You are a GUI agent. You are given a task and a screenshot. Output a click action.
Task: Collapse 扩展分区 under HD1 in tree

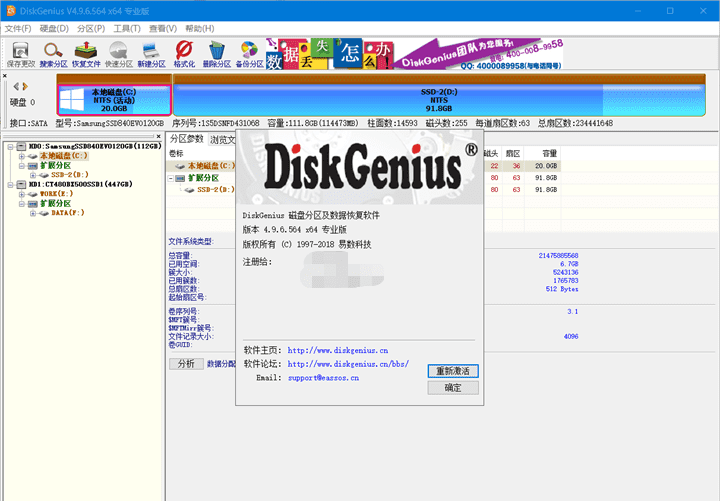tap(22, 203)
